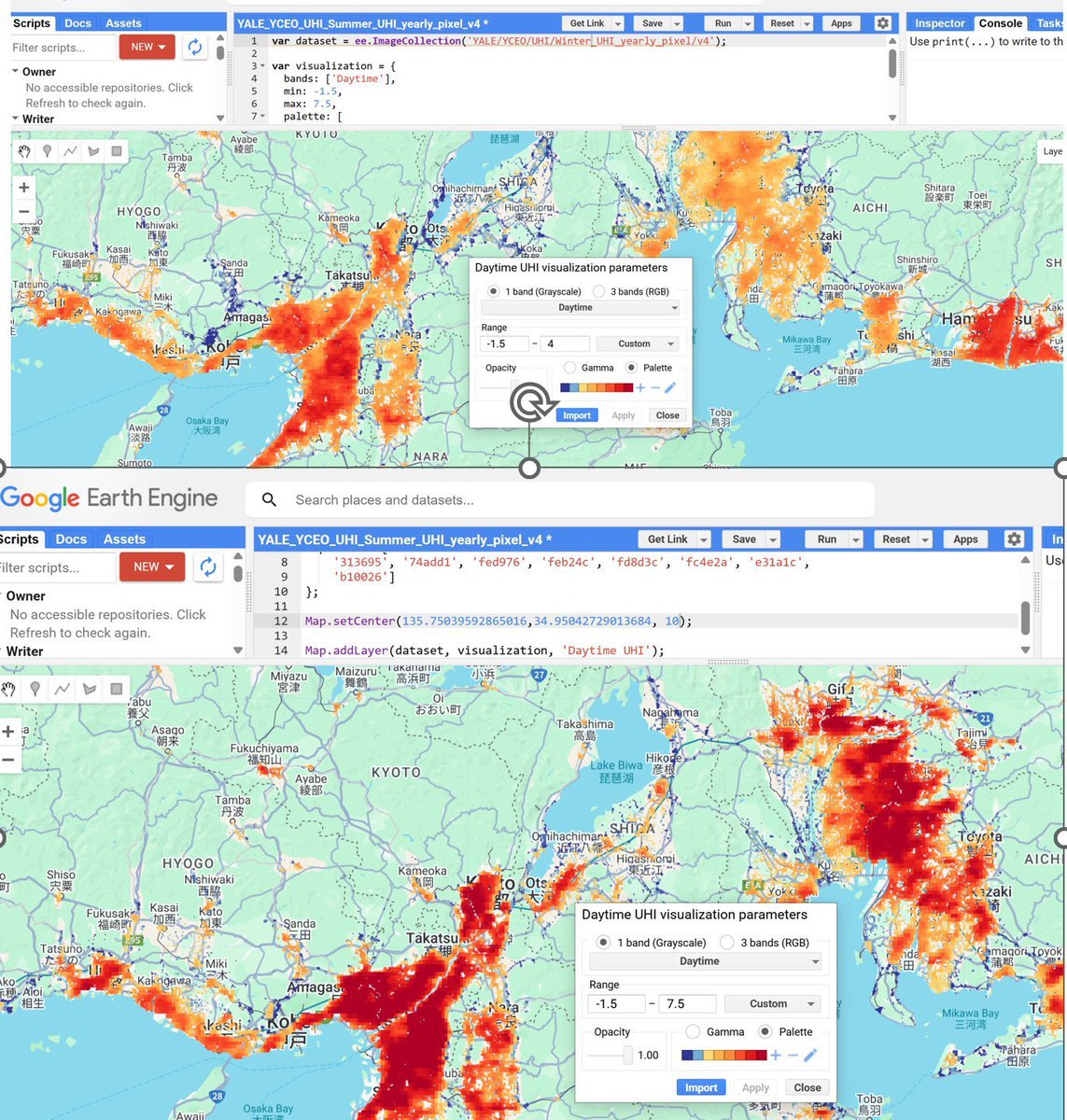Click Import button in upper dialog

576,415
